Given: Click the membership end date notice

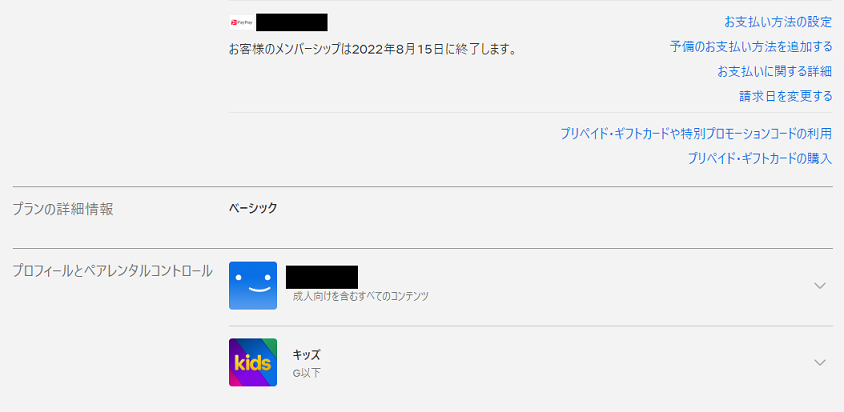Looking at the screenshot, I should tap(372, 48).
